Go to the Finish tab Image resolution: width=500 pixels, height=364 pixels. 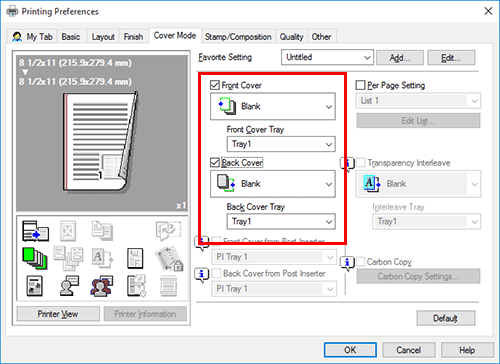(x=133, y=37)
